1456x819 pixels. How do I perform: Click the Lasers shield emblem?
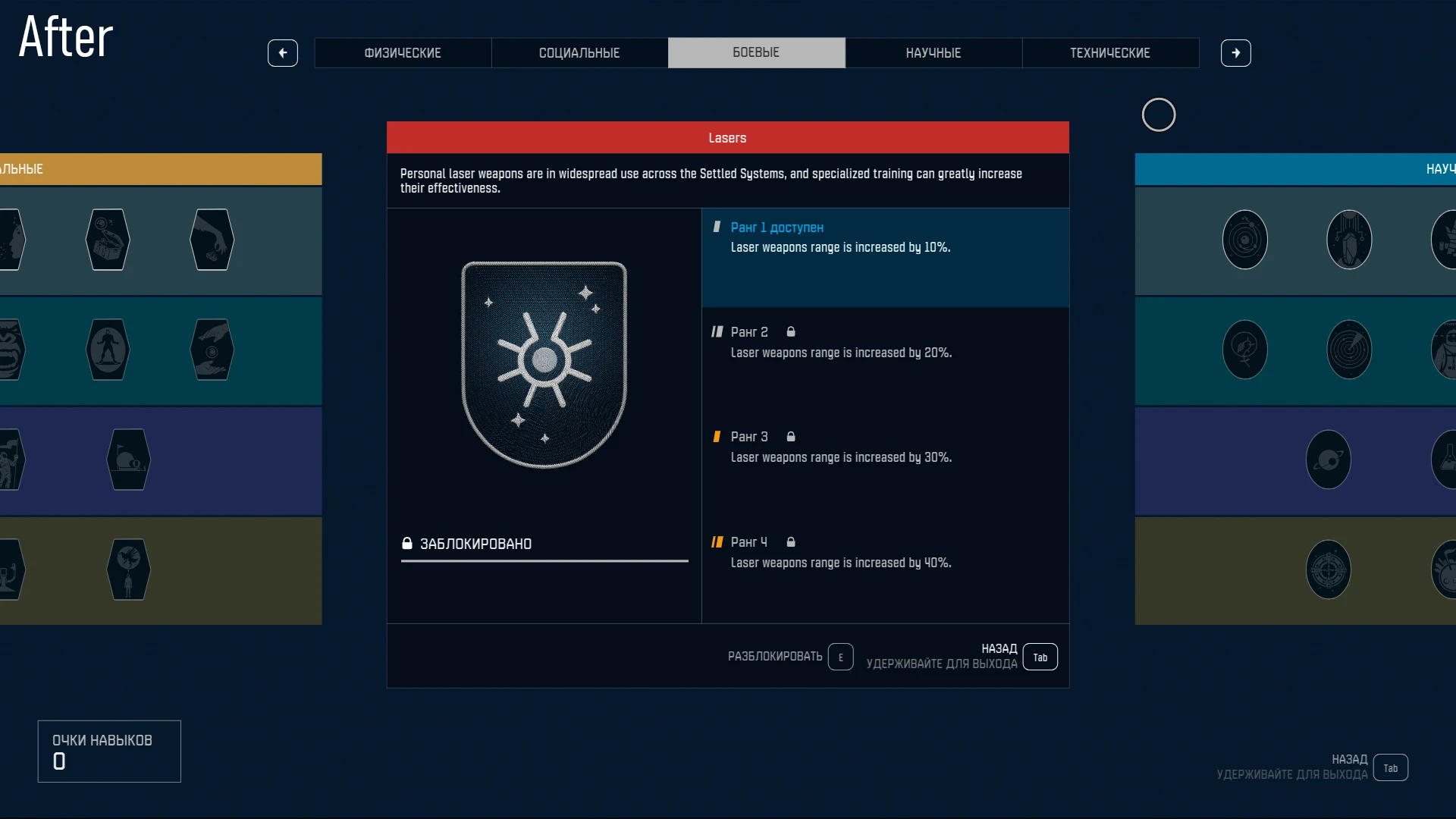click(544, 364)
